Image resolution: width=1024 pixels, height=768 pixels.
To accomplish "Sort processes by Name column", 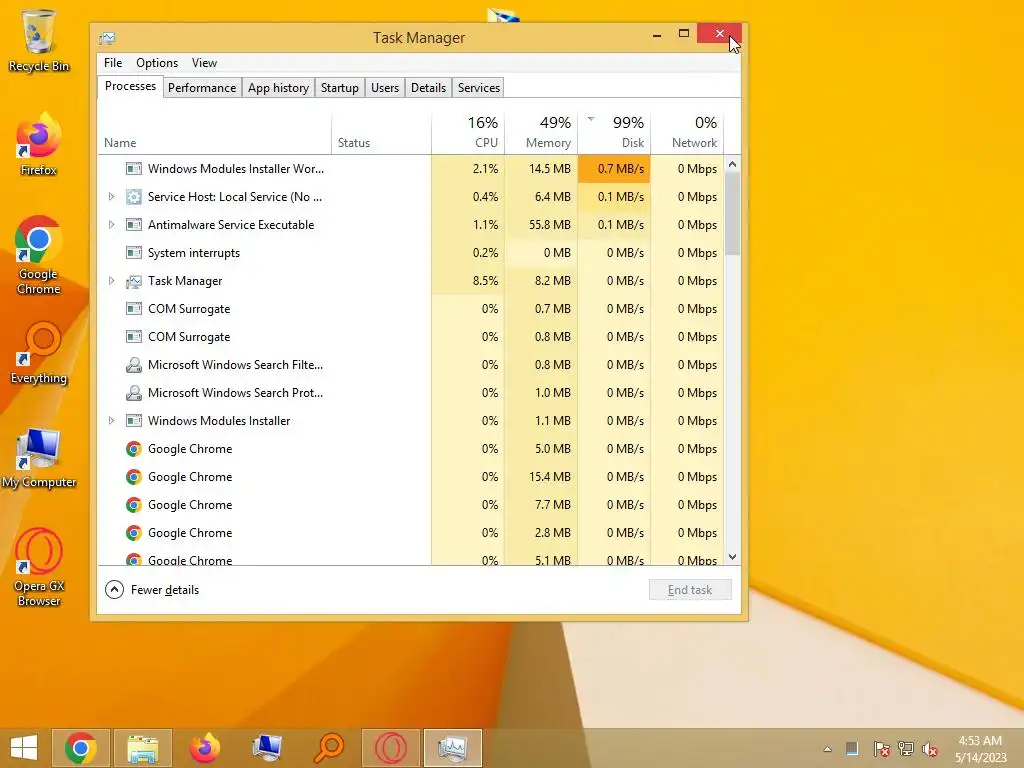I will (x=215, y=132).
